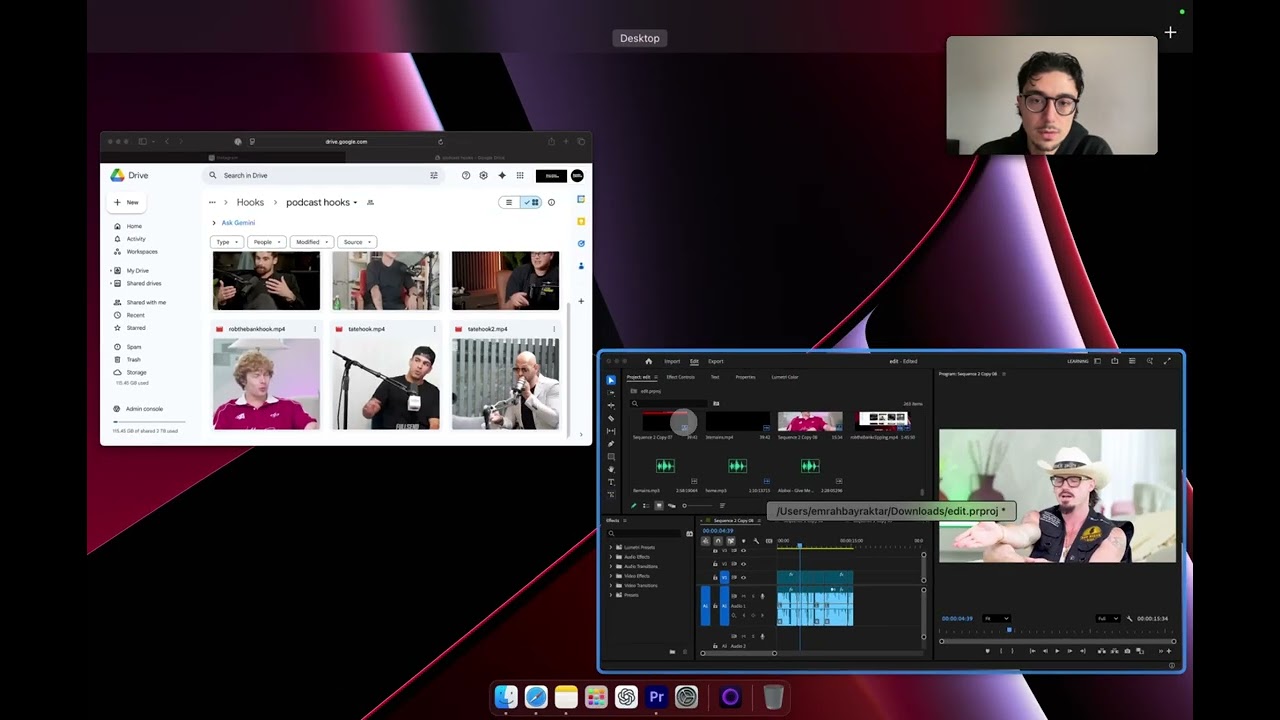Select the Razor tool in Premiere
The image size is (1280, 720).
(x=611, y=418)
